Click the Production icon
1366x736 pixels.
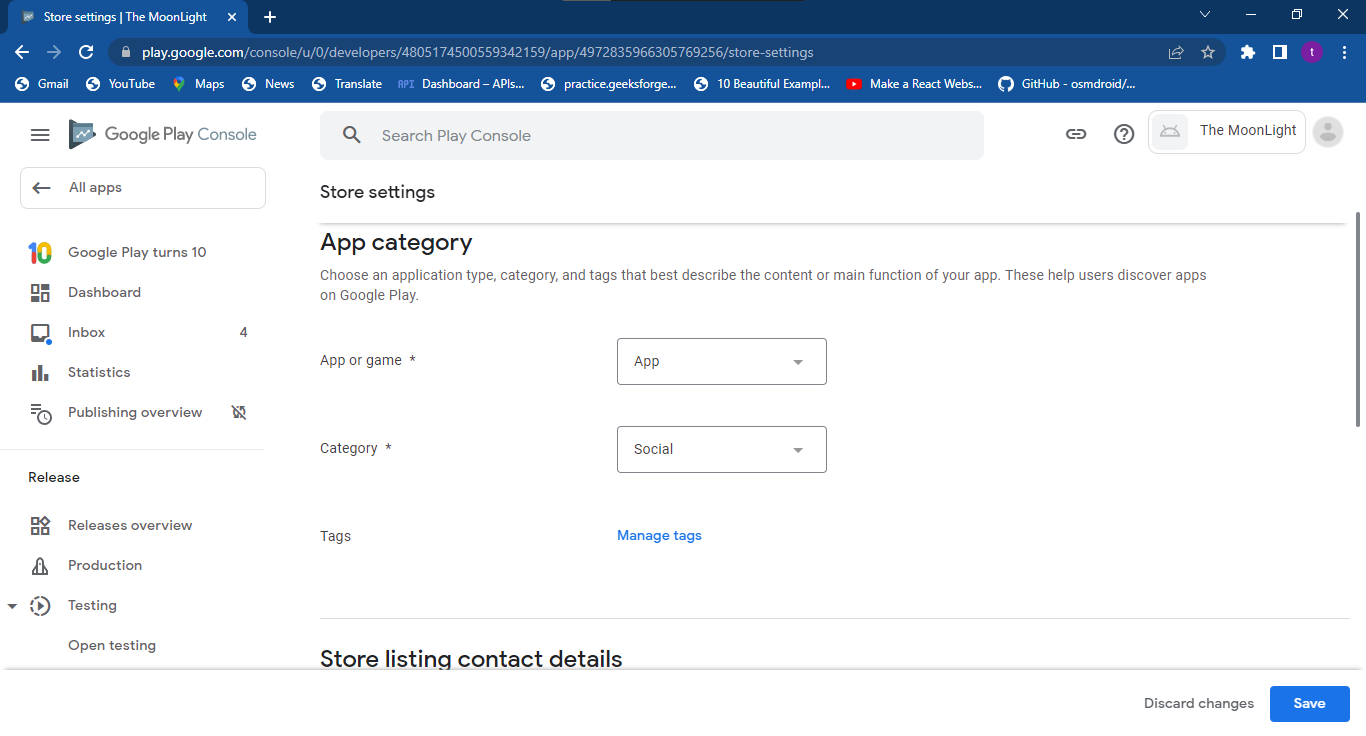[x=40, y=566]
